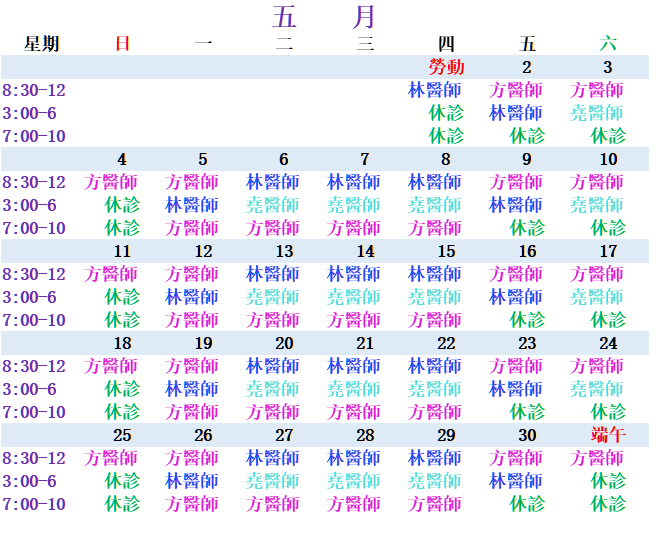The image size is (658, 540).
Task: Click date 23 in the calendar
Action: [527, 343]
